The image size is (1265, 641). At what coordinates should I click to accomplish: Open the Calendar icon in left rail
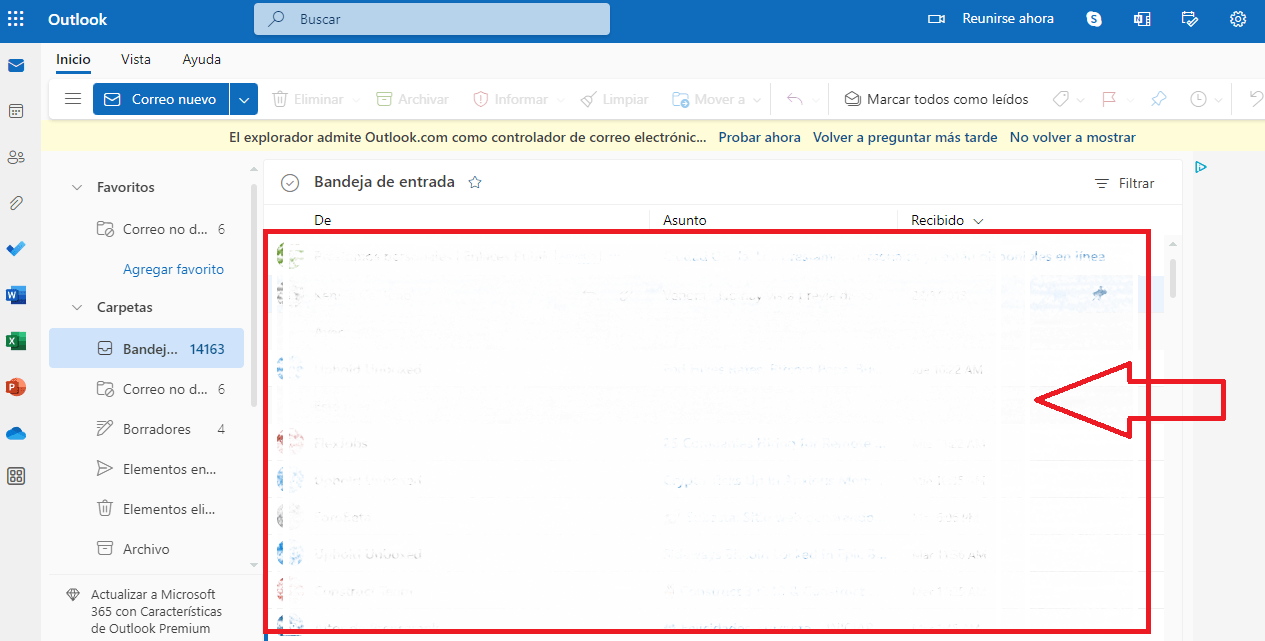click(x=15, y=111)
